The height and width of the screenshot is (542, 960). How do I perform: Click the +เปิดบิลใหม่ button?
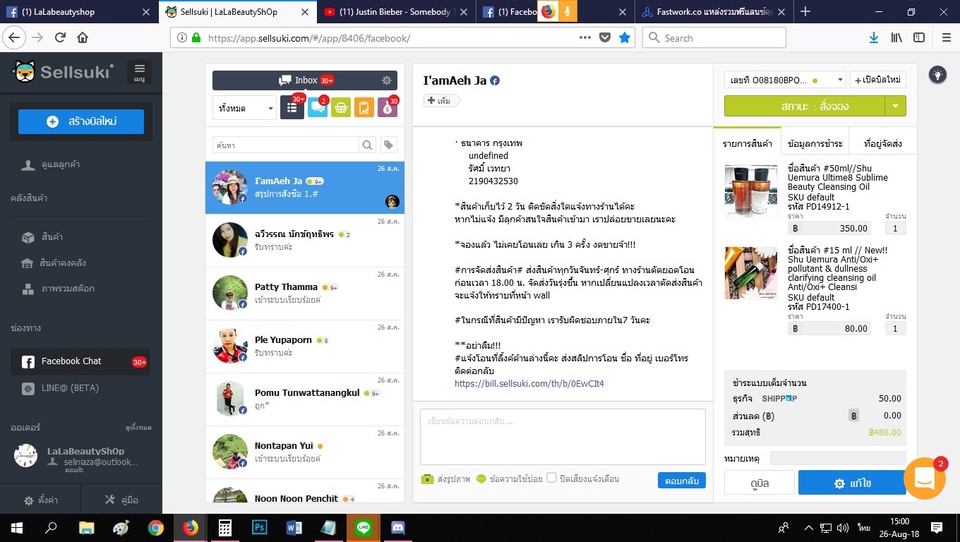pos(877,80)
